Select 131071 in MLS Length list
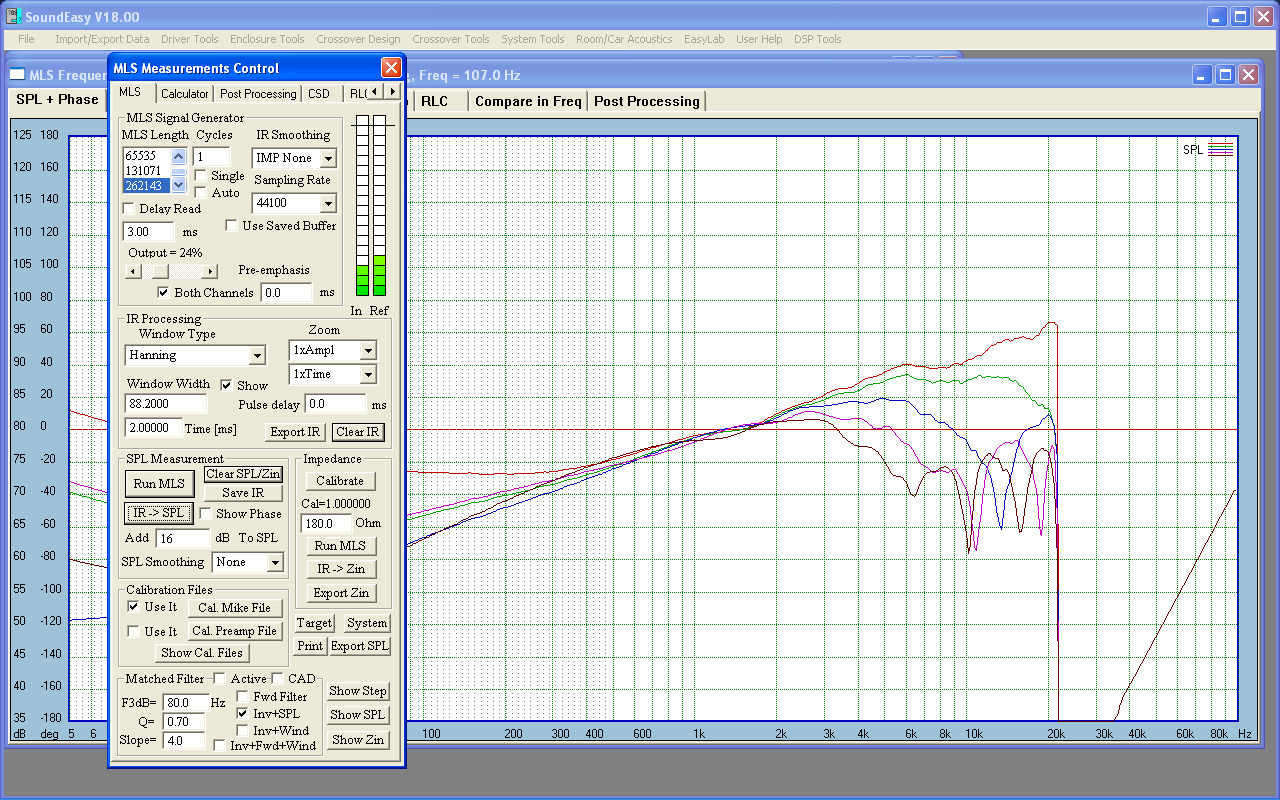1280x800 pixels. [146, 171]
